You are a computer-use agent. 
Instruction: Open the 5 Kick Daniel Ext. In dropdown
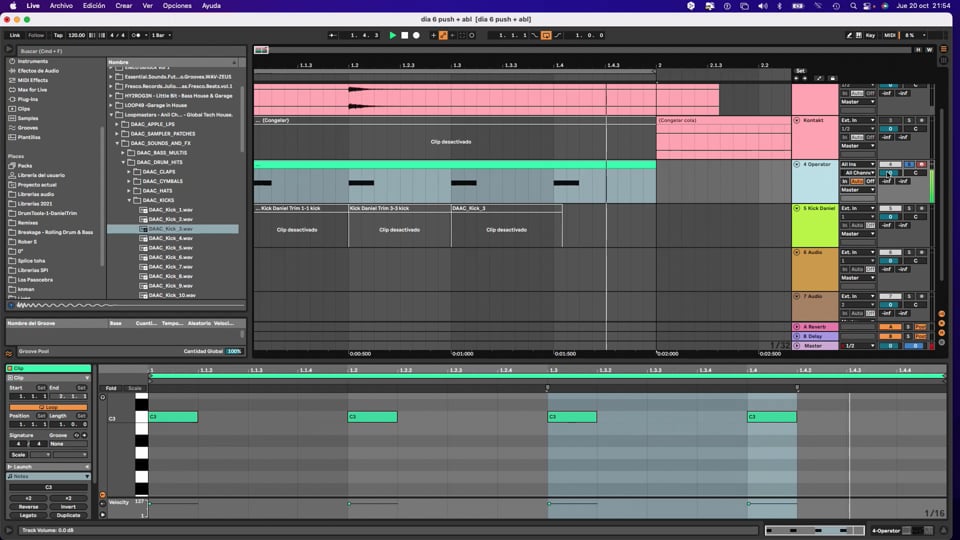click(x=857, y=209)
